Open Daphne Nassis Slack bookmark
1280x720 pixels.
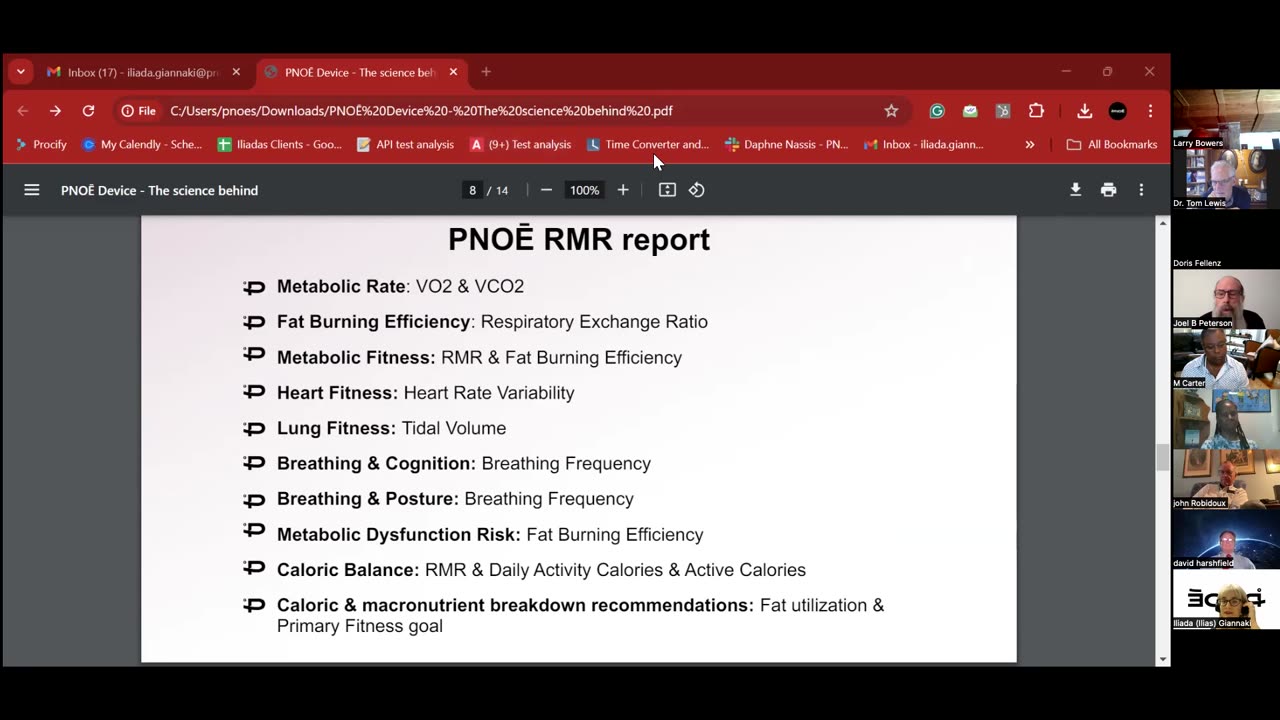tap(786, 144)
